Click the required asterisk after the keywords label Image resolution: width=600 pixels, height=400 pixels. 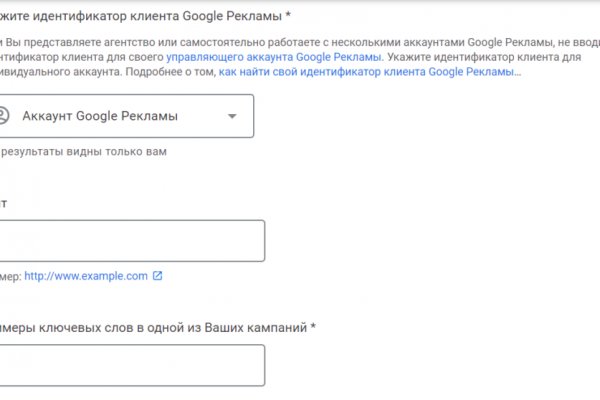tap(313, 327)
